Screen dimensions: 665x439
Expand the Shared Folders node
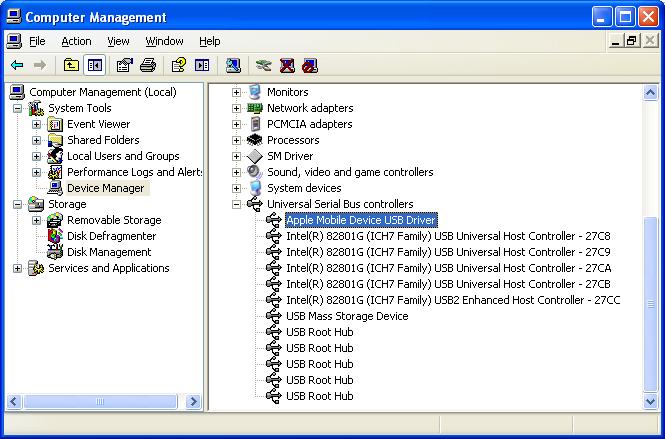[36, 140]
